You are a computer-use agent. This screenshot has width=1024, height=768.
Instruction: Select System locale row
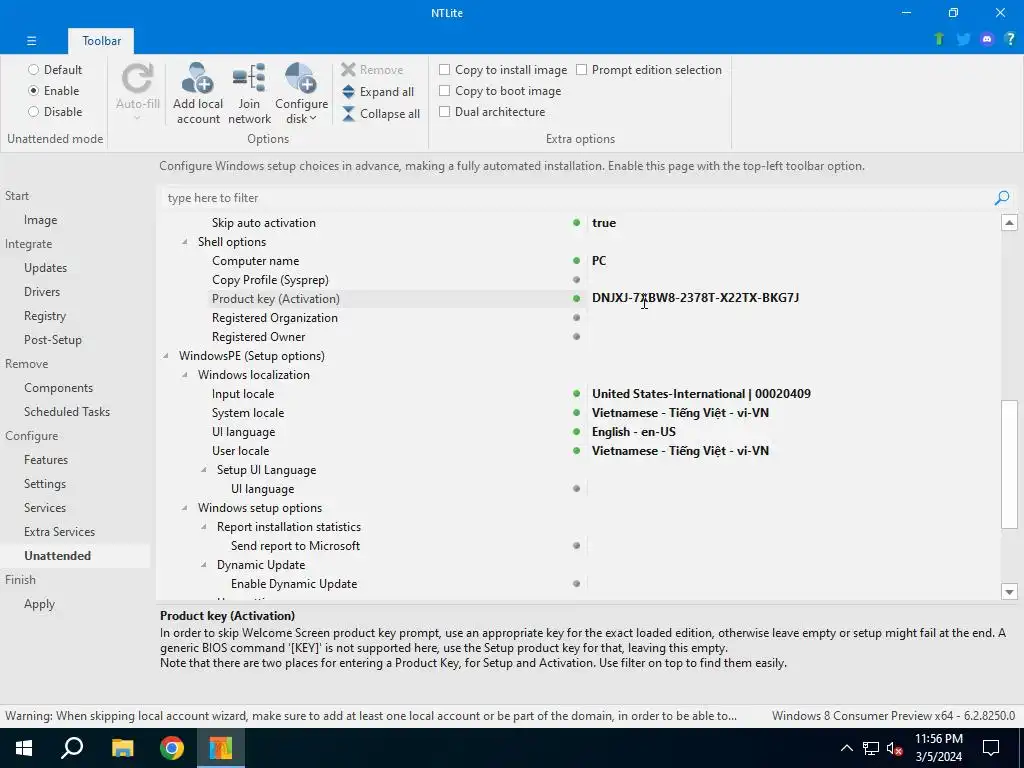(578, 413)
